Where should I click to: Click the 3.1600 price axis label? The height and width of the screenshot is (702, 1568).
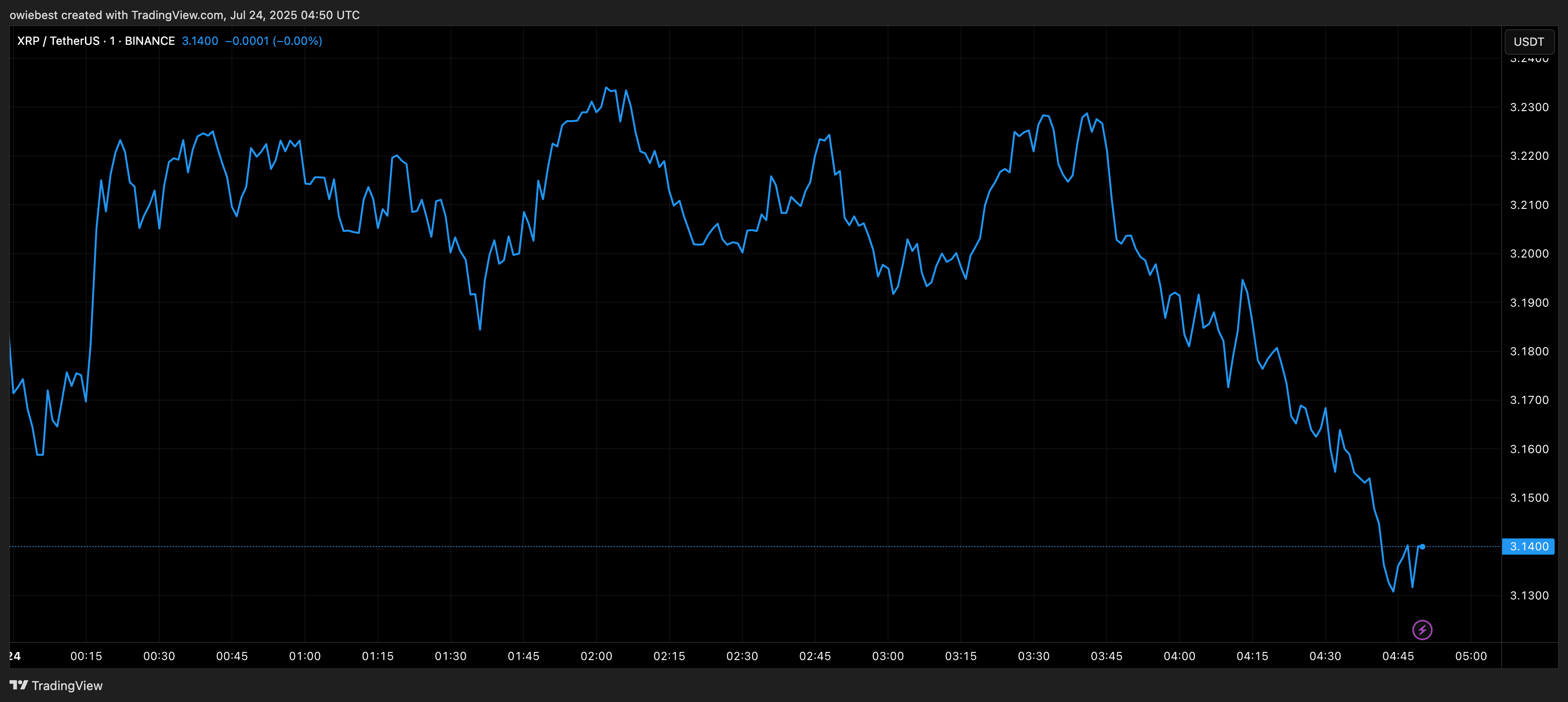pos(1529,449)
